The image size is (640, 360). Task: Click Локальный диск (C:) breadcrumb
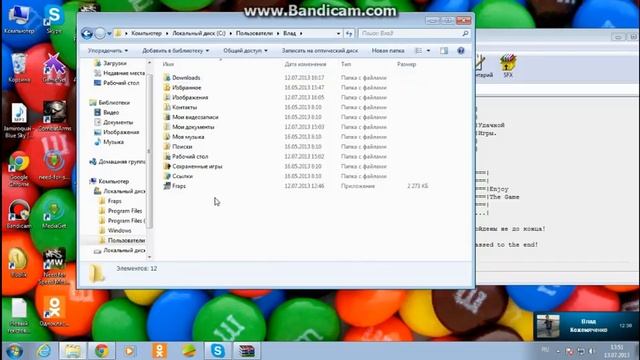(199, 33)
